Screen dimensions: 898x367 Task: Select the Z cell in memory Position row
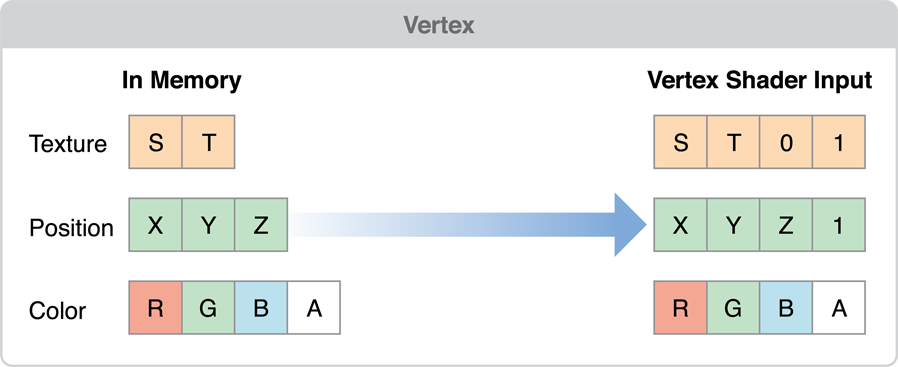pyautogui.click(x=261, y=225)
